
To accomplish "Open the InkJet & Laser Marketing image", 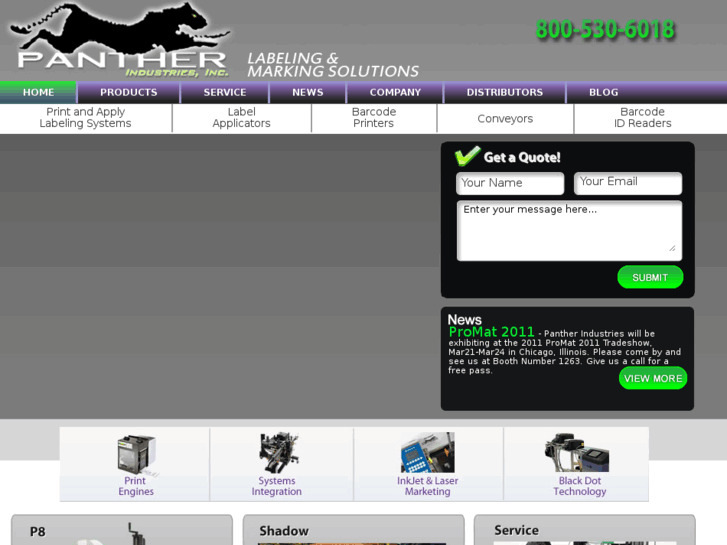I will (427, 453).
